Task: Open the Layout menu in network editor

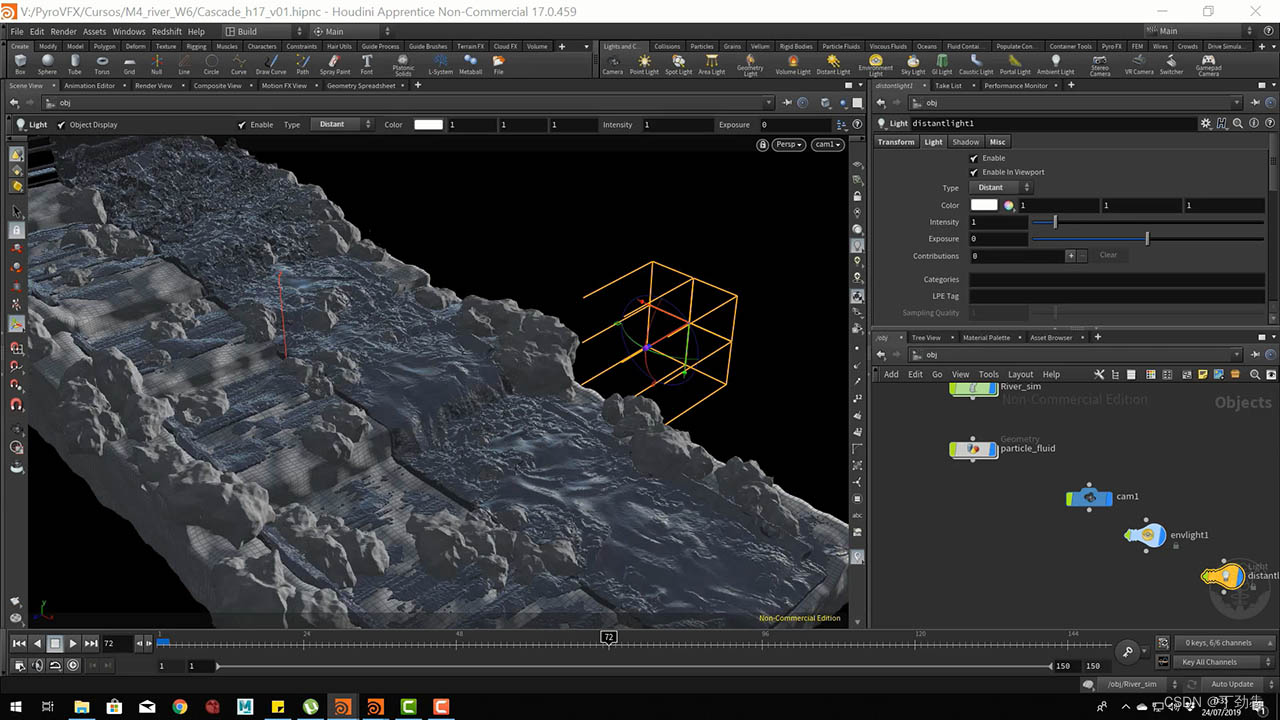Action: click(x=1020, y=374)
